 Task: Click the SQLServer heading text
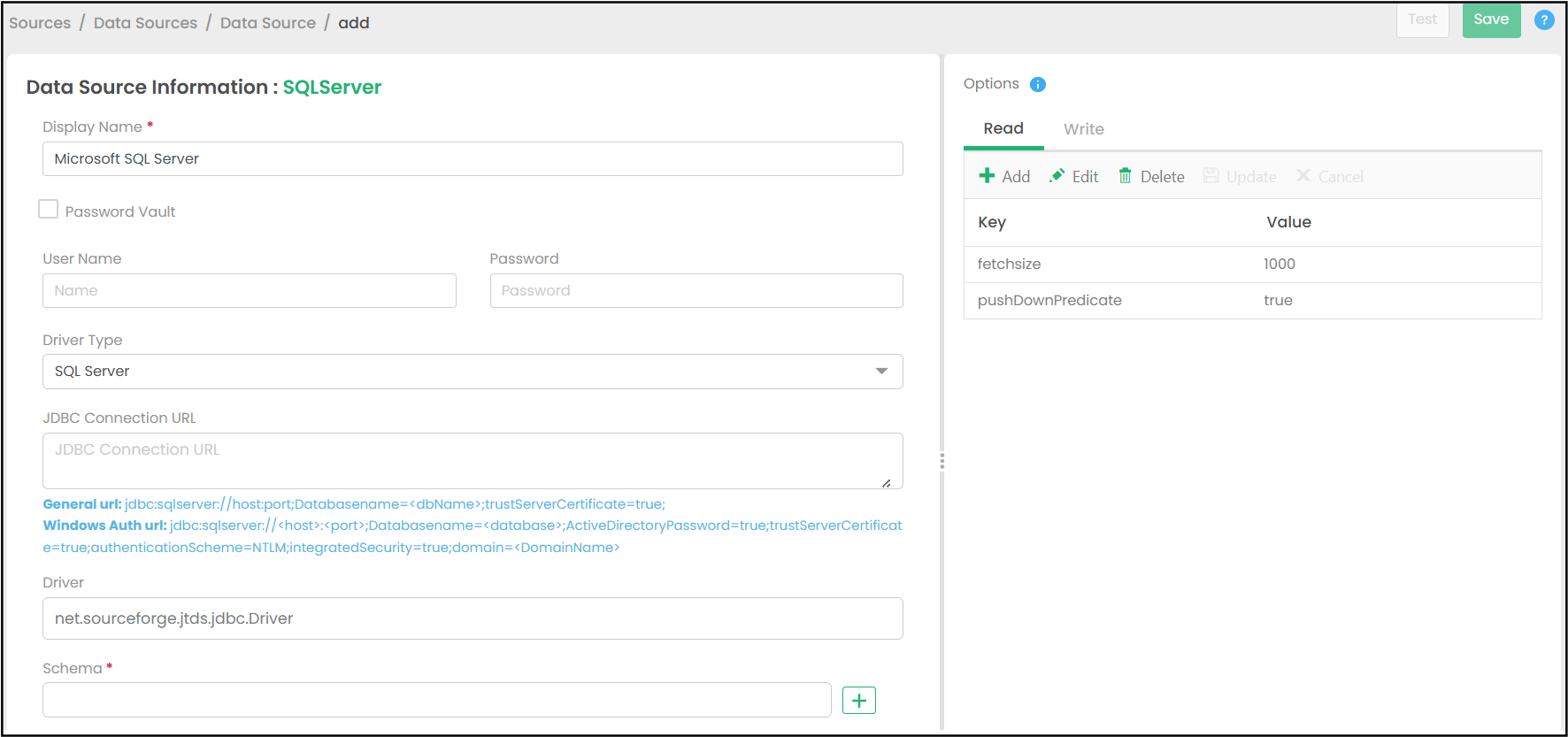[333, 88]
